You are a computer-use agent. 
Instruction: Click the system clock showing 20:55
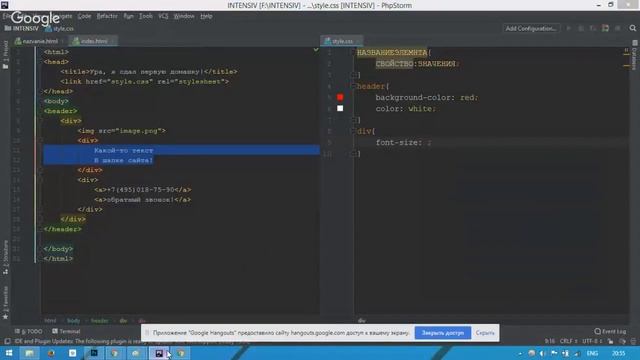[x=618, y=353]
